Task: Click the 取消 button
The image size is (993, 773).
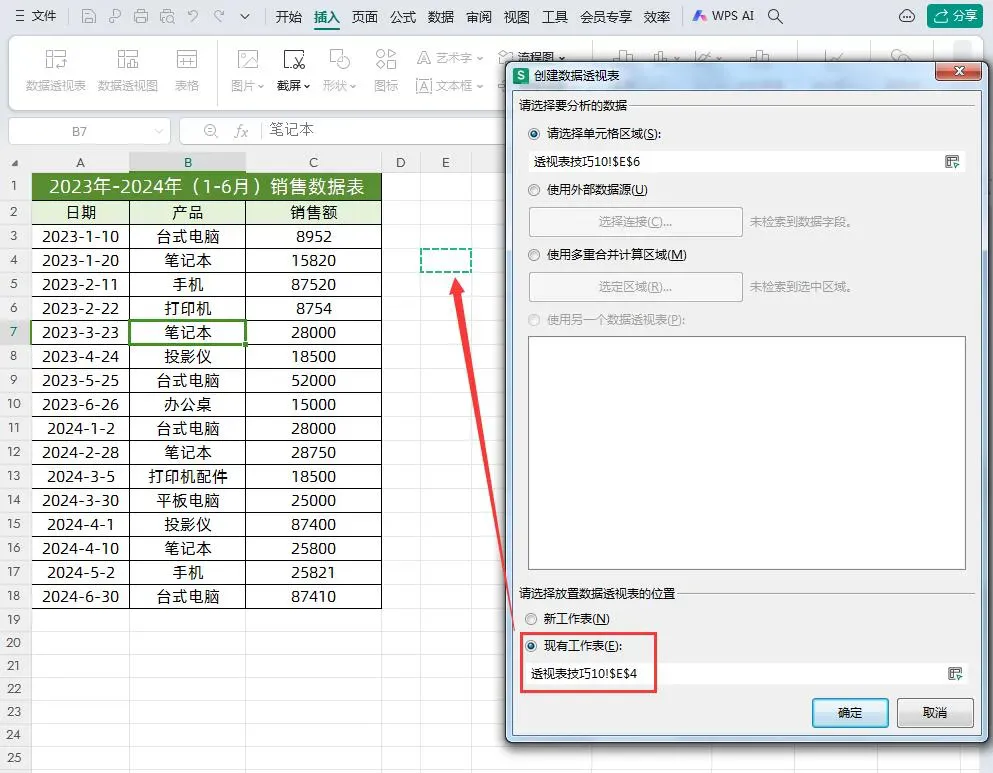Action: 935,713
